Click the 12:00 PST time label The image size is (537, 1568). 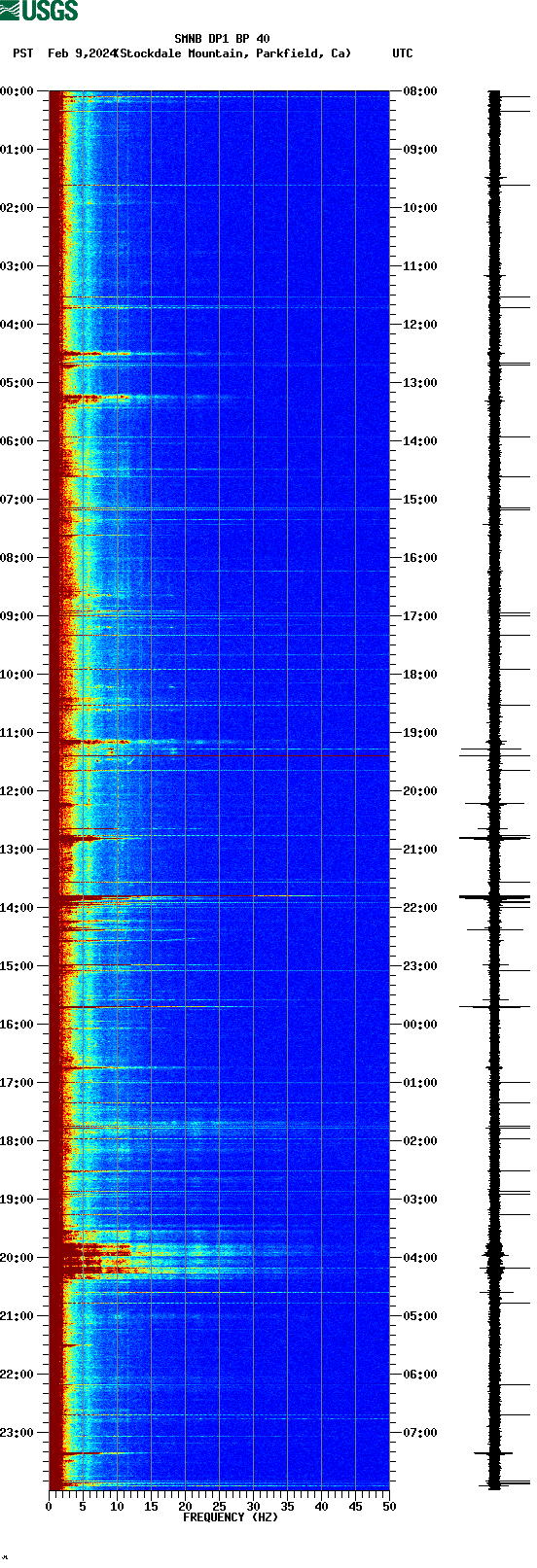pyautogui.click(x=18, y=791)
